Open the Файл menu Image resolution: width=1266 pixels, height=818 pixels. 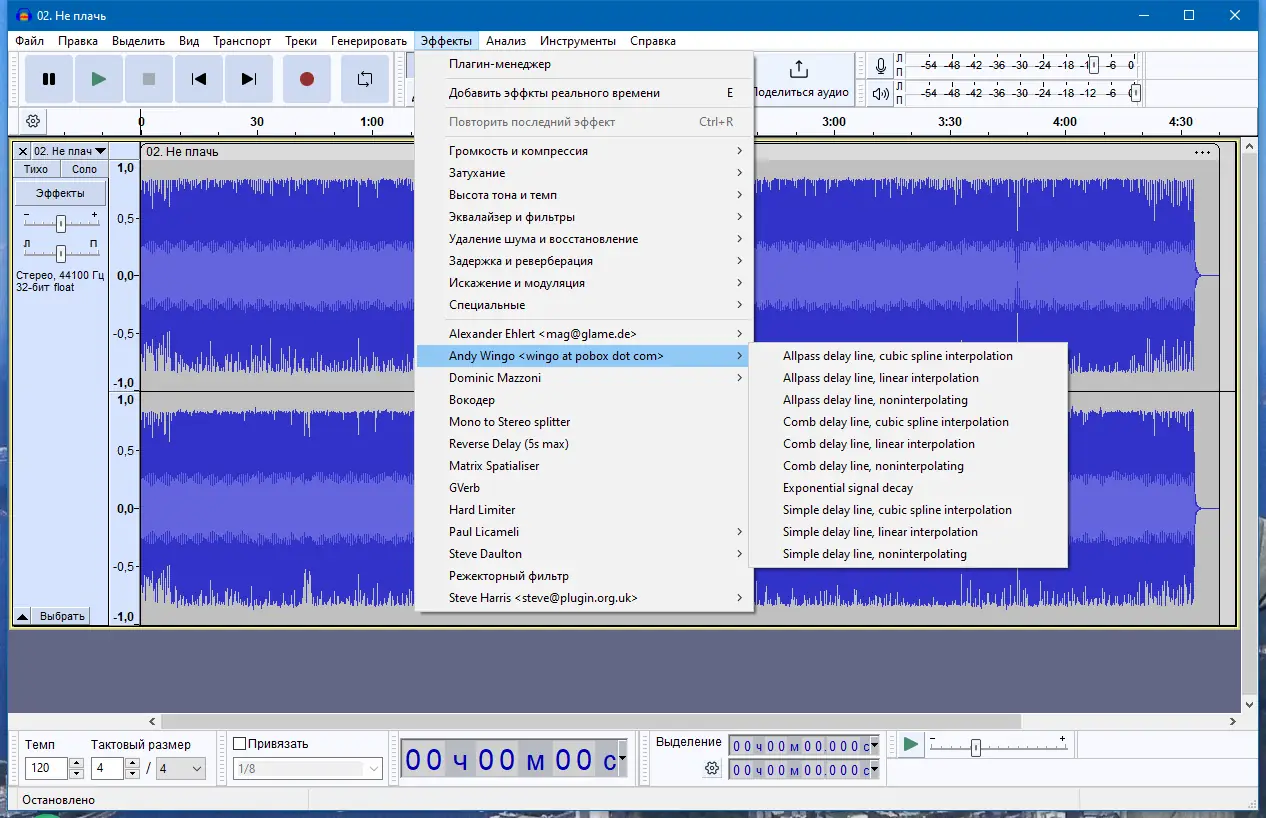[30, 41]
